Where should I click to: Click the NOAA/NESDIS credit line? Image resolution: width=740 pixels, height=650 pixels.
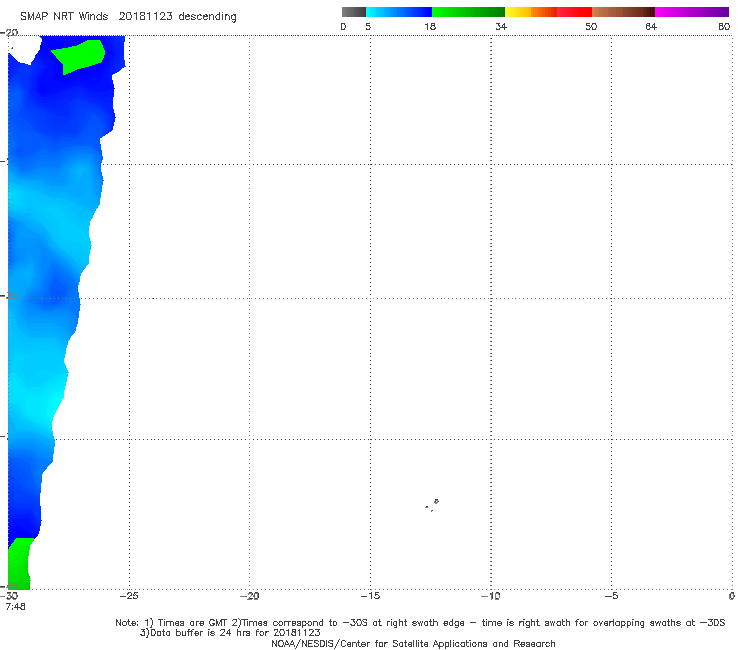[x=413, y=644]
